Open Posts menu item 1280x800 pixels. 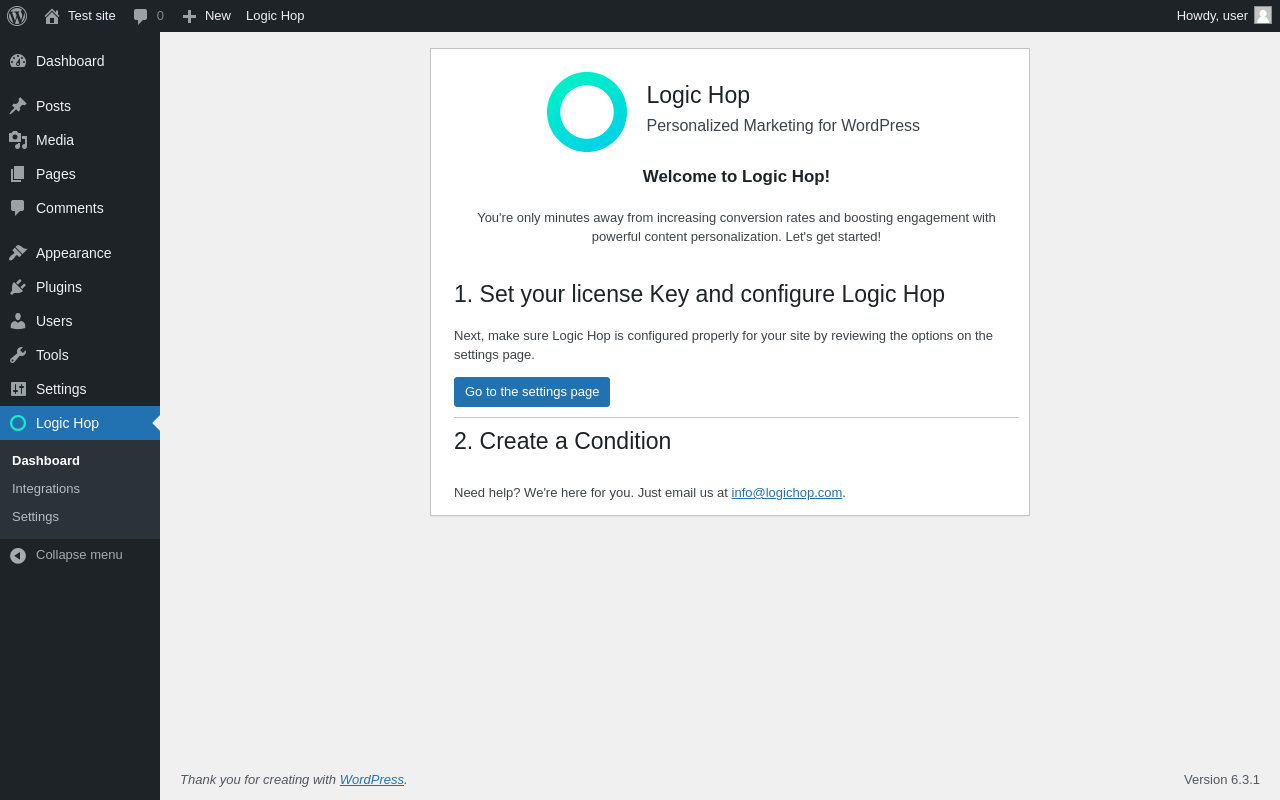point(80,106)
